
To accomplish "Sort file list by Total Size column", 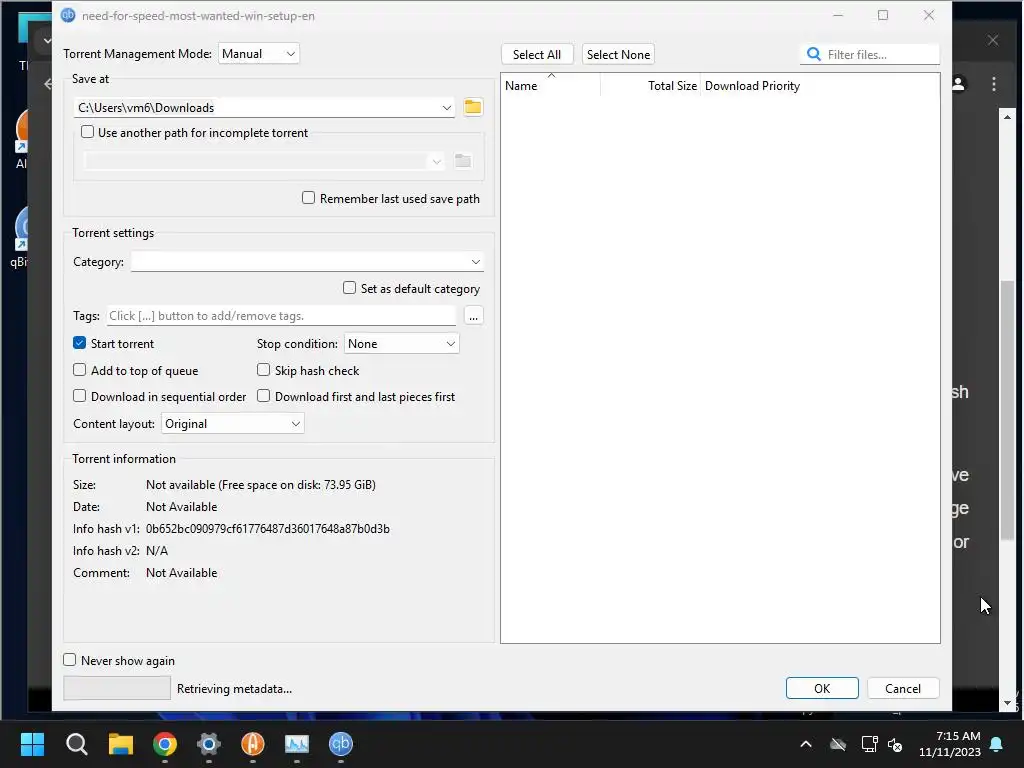I will coord(650,86).
